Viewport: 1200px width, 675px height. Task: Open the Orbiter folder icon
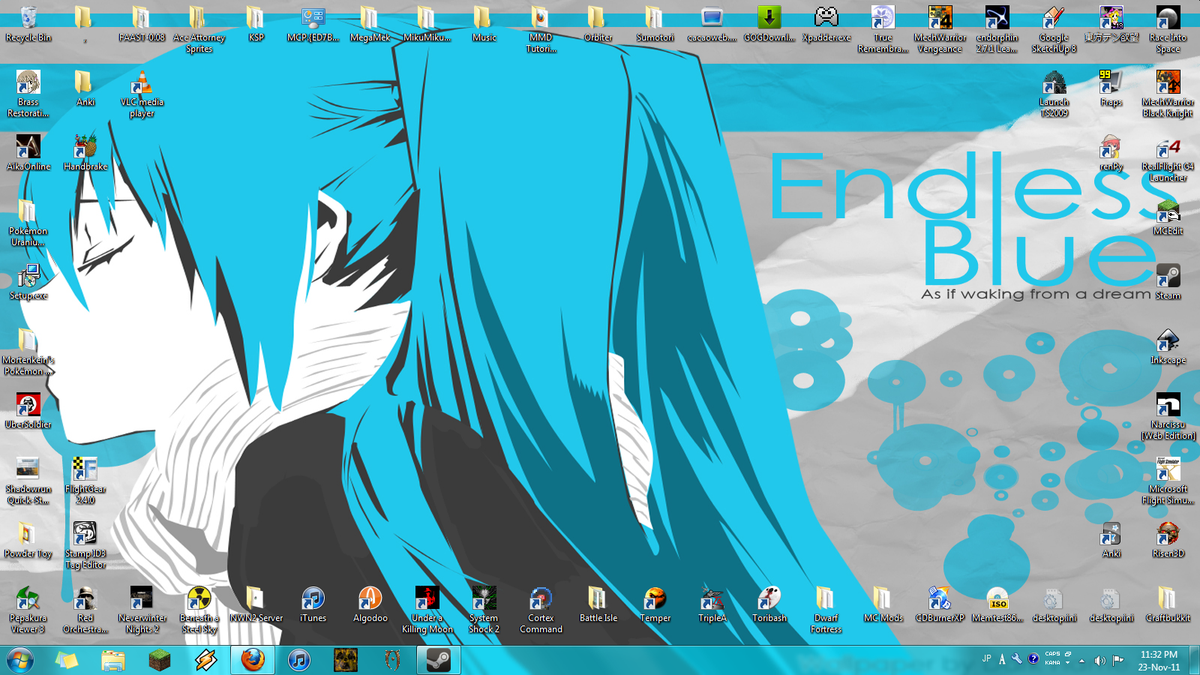[598, 25]
